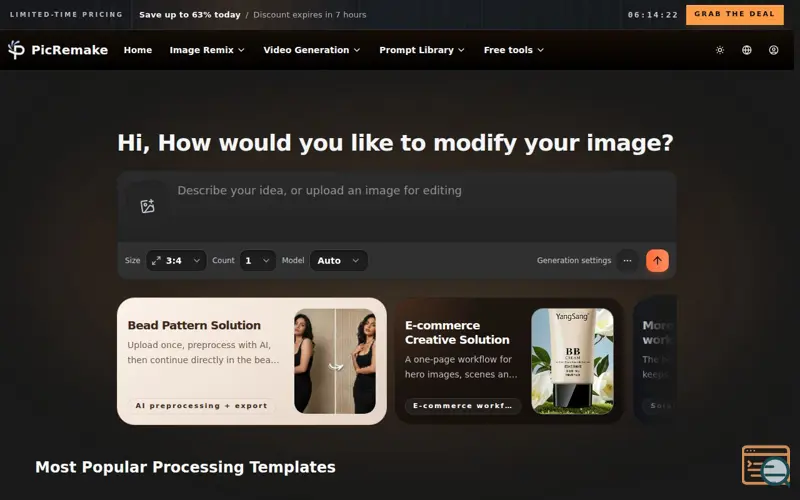
Task: Click the PicRemake logo icon
Action: tap(16, 49)
